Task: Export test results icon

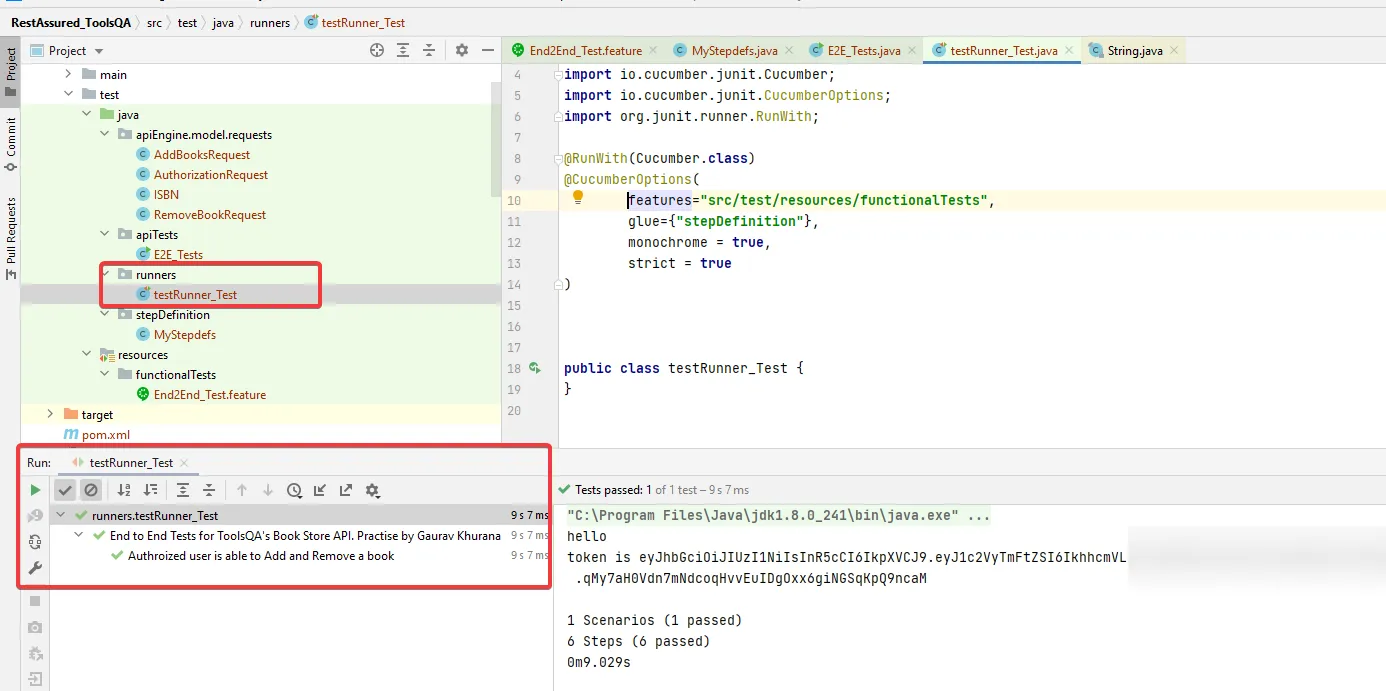Action: 346,490
